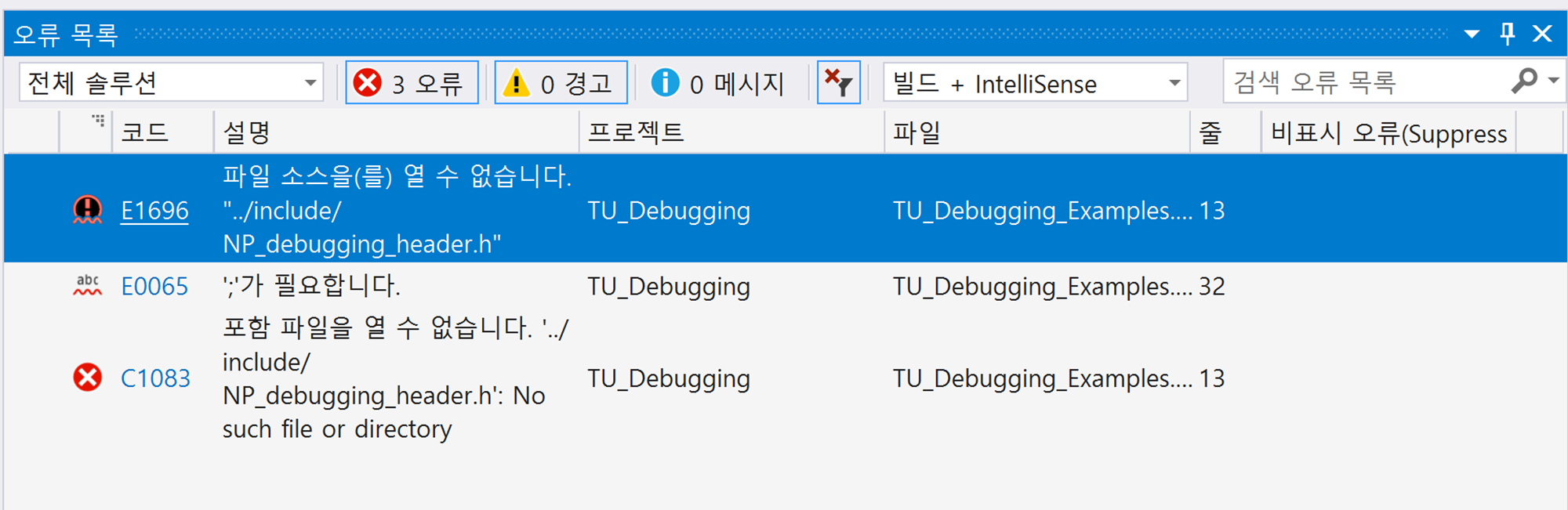Click the magnifier search icon
1568x510 pixels.
[1523, 81]
